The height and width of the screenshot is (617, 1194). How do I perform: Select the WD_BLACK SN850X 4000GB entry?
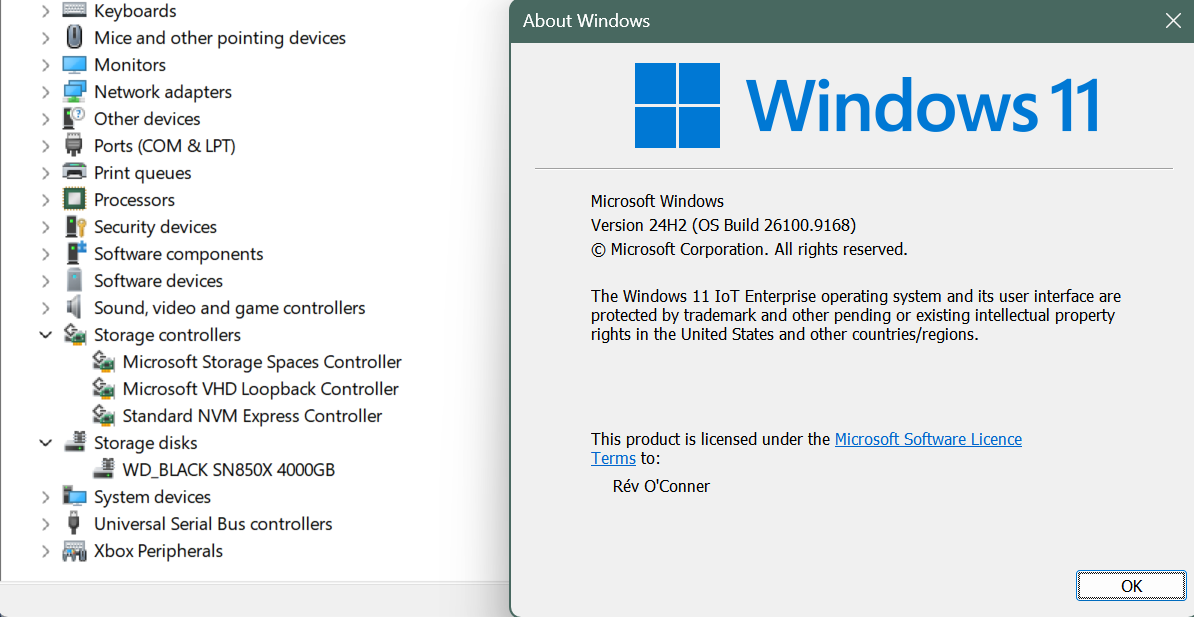228,470
